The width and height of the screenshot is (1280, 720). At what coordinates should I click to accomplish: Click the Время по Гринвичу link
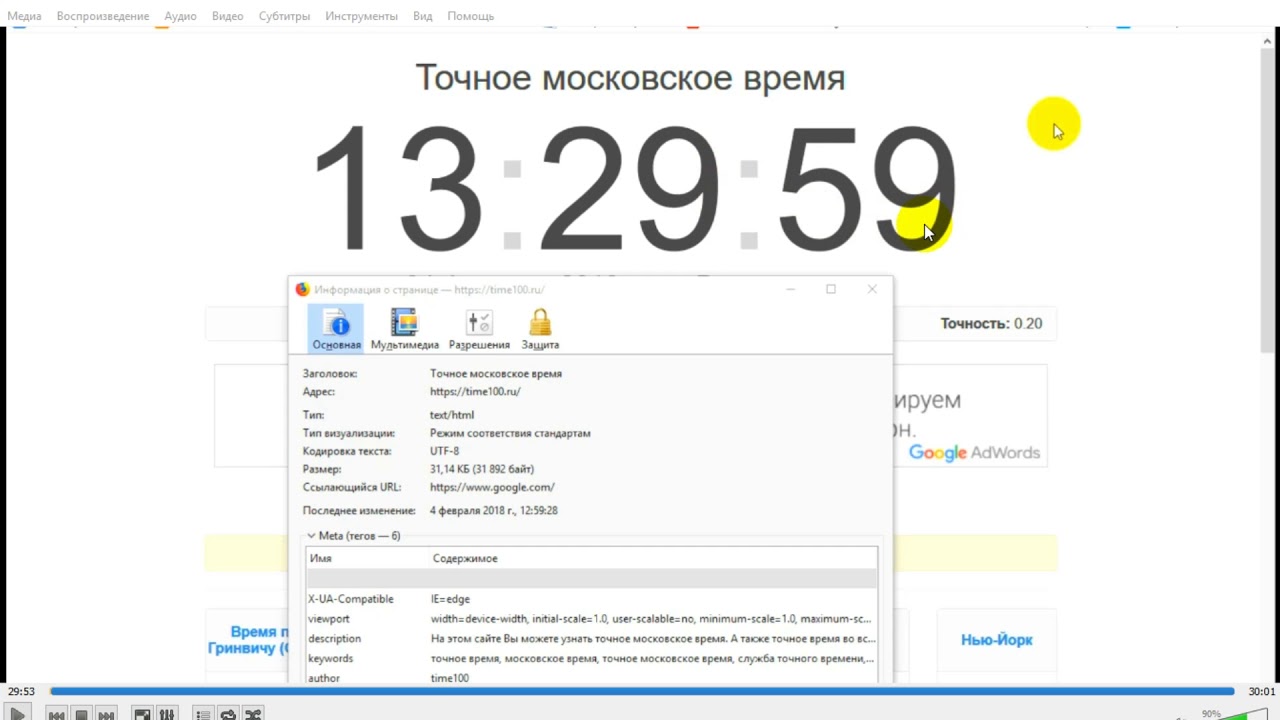click(247, 640)
